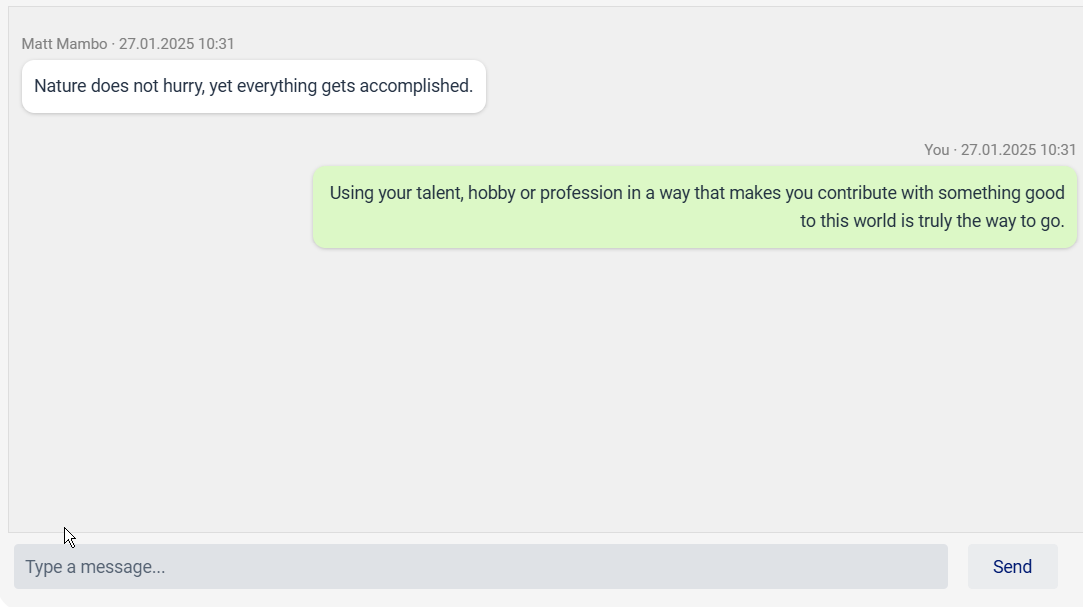Click the word 'profession' in your message
Screen dimensions: 1083x607
pyautogui.click(x=581, y=193)
